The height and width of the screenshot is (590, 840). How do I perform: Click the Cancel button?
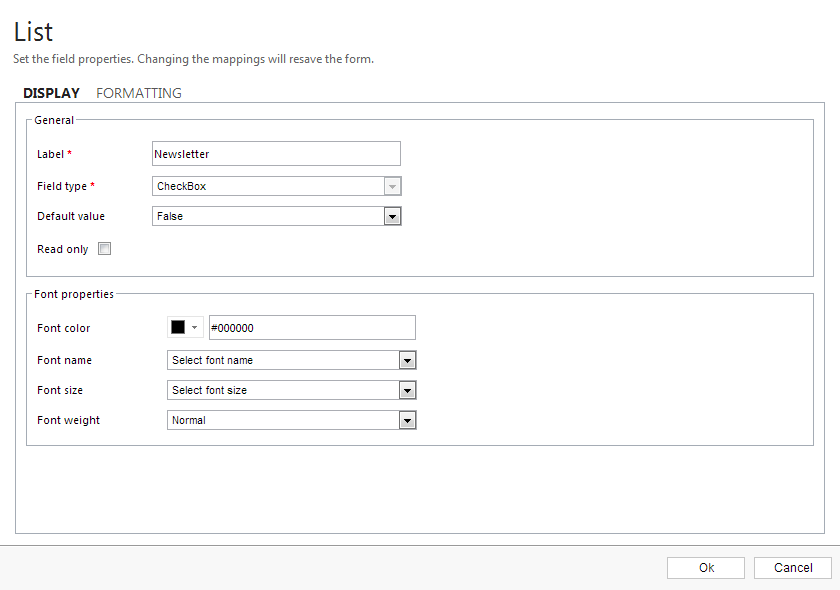pyautogui.click(x=792, y=568)
